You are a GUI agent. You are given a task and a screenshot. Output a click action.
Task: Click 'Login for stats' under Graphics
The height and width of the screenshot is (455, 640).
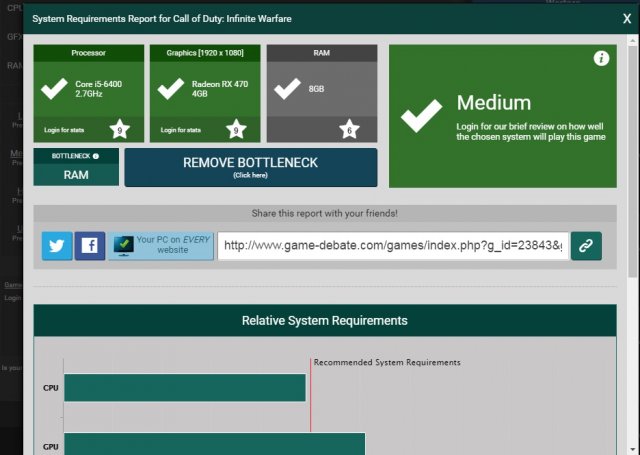[x=183, y=130]
